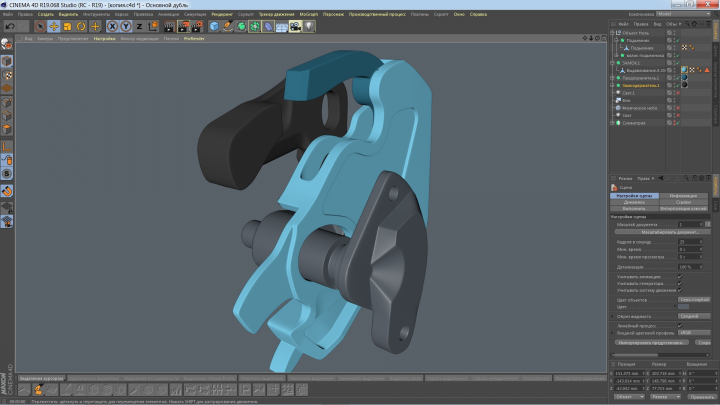
Task: Enable Физическое небо via its red cross
Action: (x=678, y=108)
